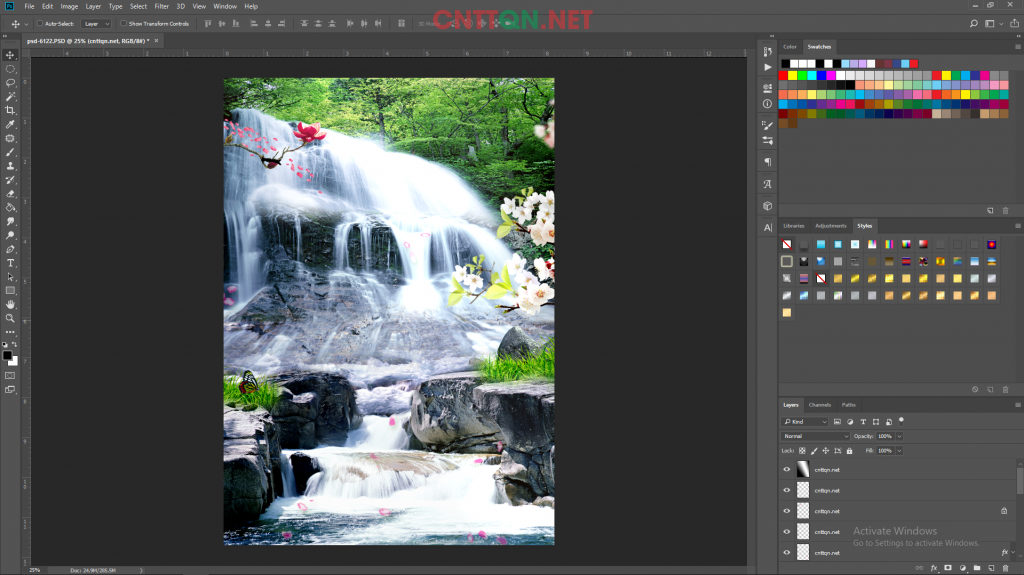Hide the locked cnttqn.net layer
Image resolution: width=1024 pixels, height=575 pixels.
(x=786, y=511)
